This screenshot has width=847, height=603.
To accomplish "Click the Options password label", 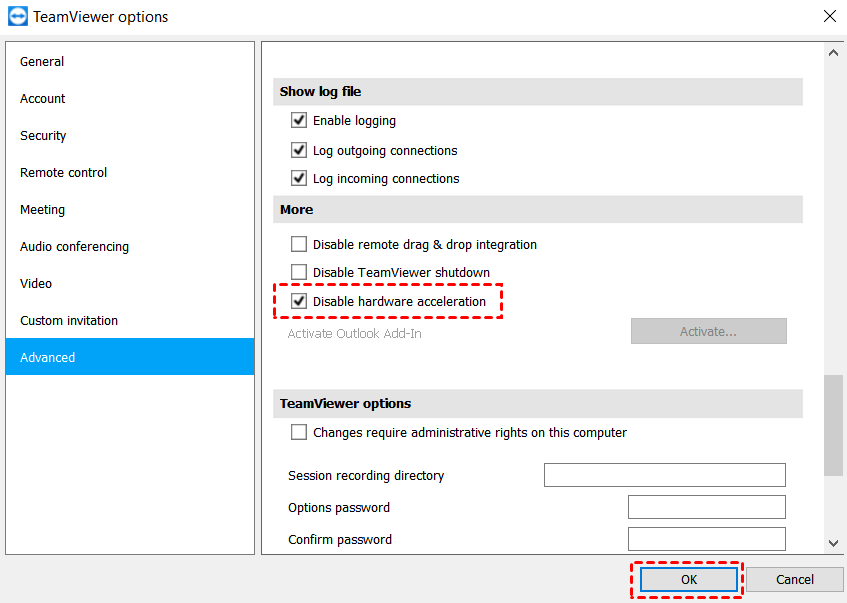I will [x=339, y=507].
